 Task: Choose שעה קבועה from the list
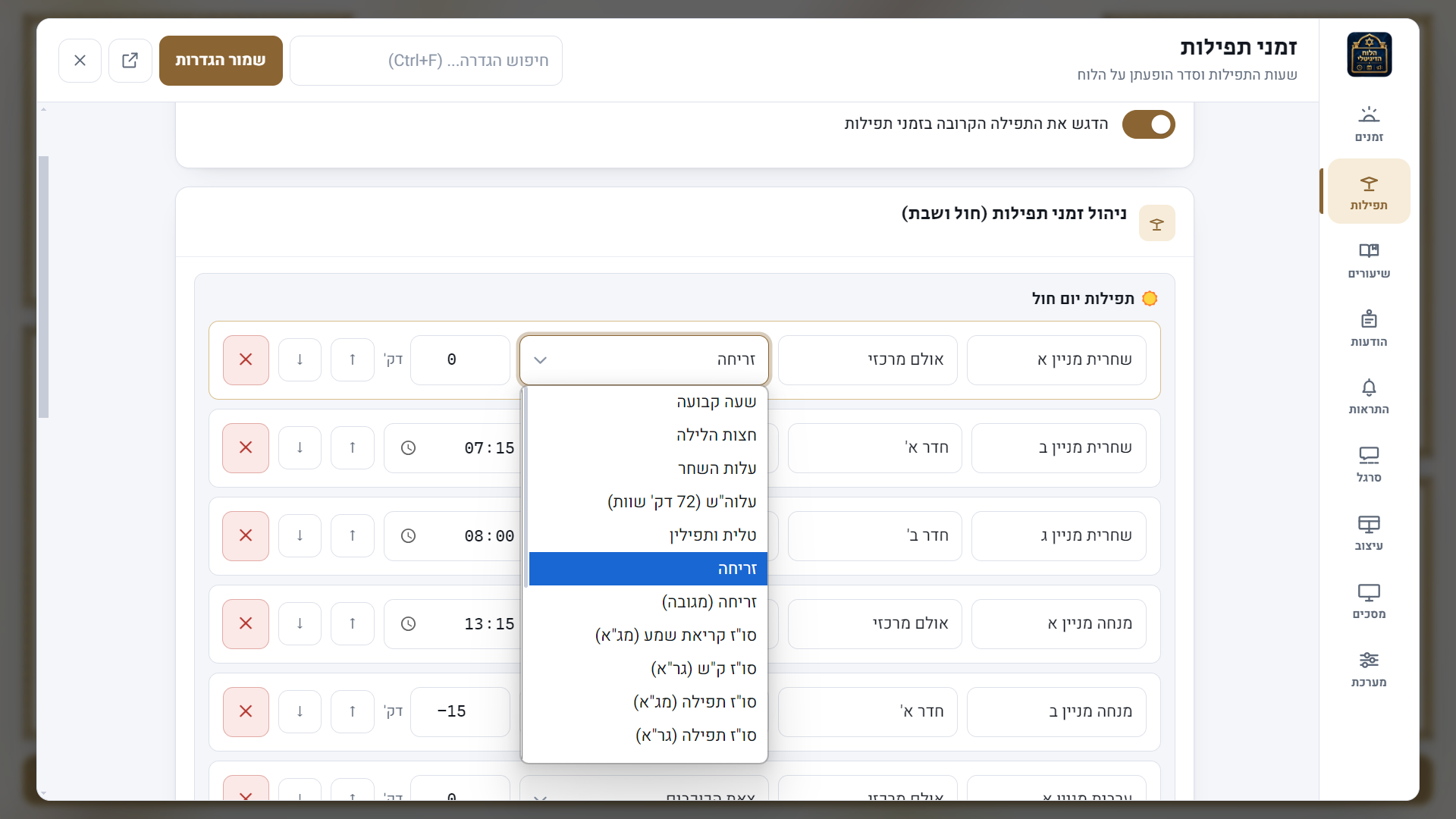point(648,402)
